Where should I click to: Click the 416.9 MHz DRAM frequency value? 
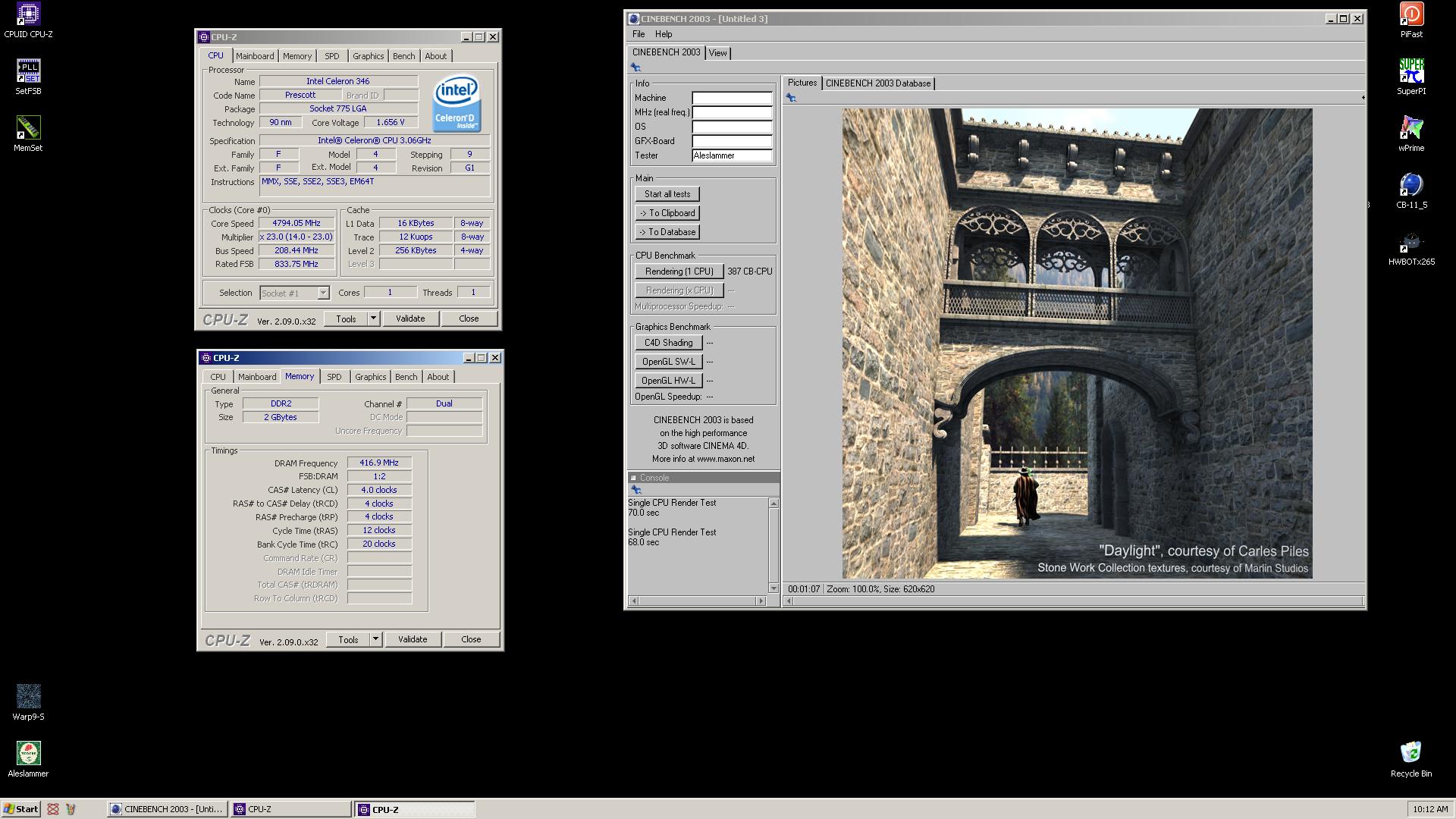click(379, 463)
